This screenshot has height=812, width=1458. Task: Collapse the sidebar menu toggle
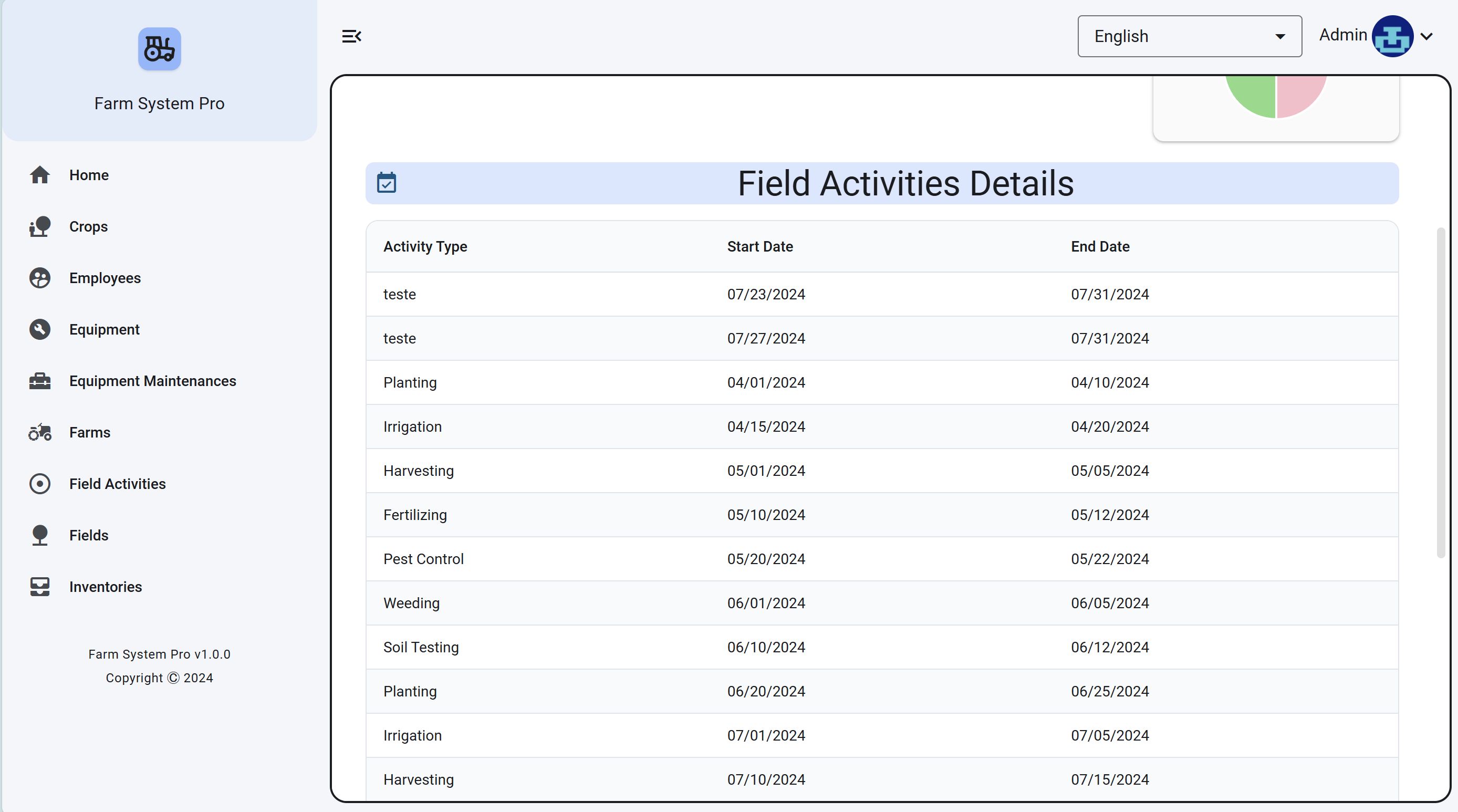pyautogui.click(x=351, y=37)
